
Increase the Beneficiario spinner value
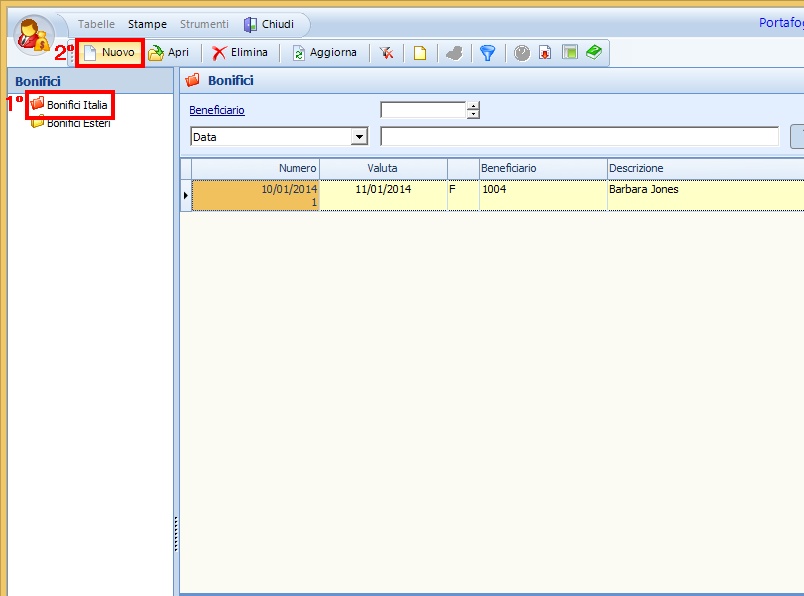point(474,106)
